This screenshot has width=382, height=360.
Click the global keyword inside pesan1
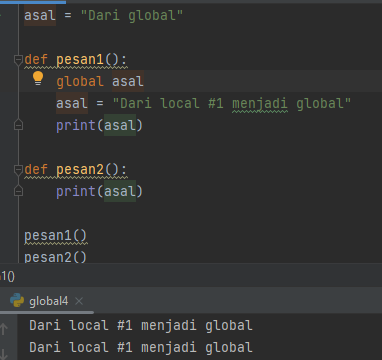80,81
